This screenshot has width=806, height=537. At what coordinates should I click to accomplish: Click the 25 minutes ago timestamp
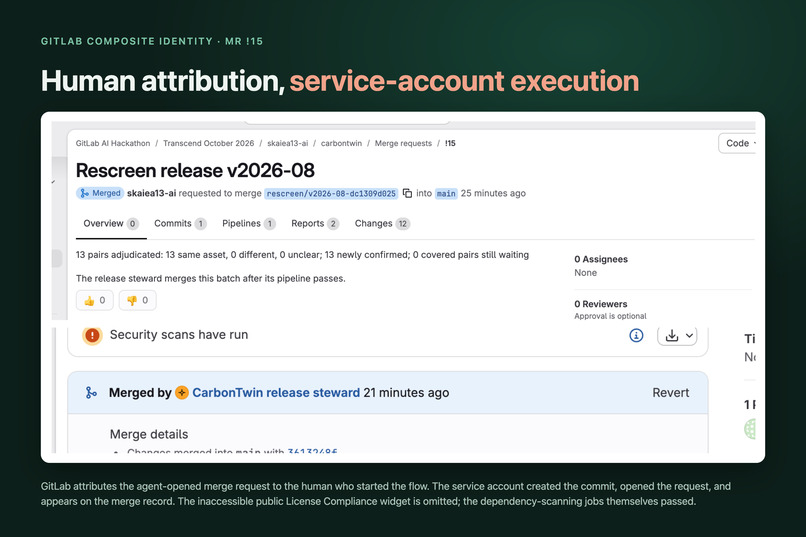tap(493, 193)
